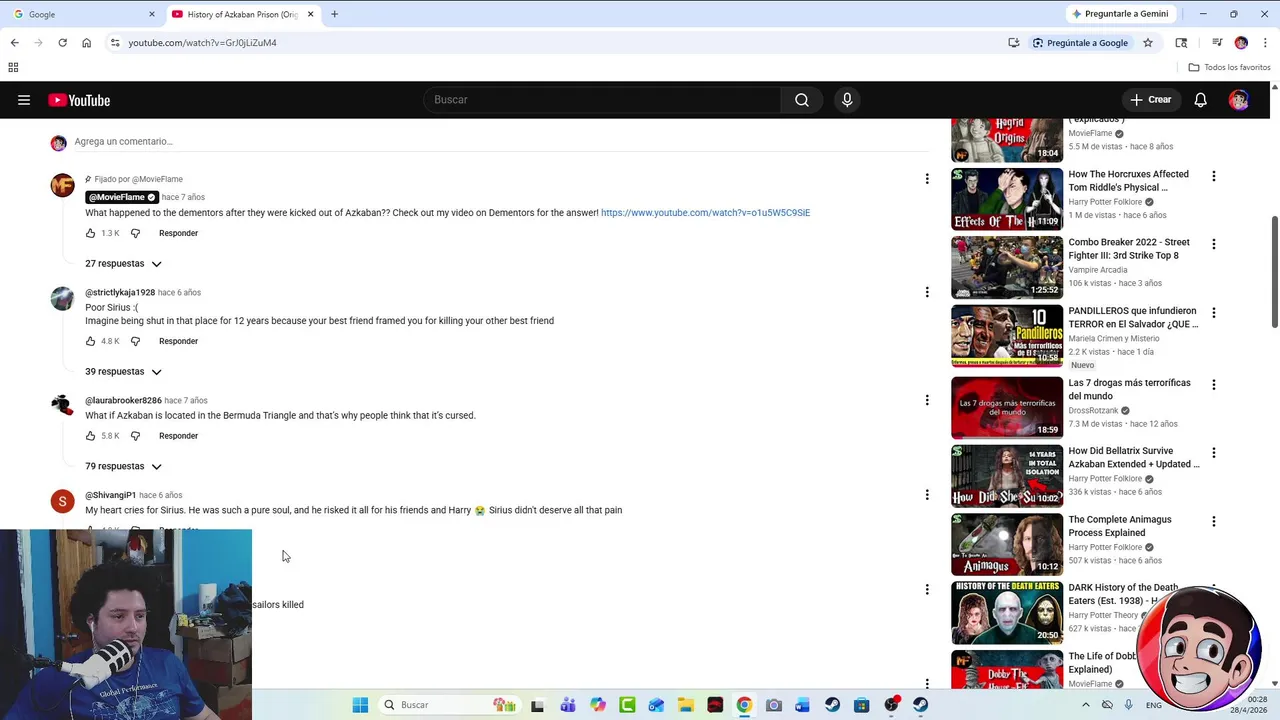Viewport: 1280px width, 720px height.
Task: Reply to the @strictlykaja1928 comment
Action: pyautogui.click(x=179, y=341)
